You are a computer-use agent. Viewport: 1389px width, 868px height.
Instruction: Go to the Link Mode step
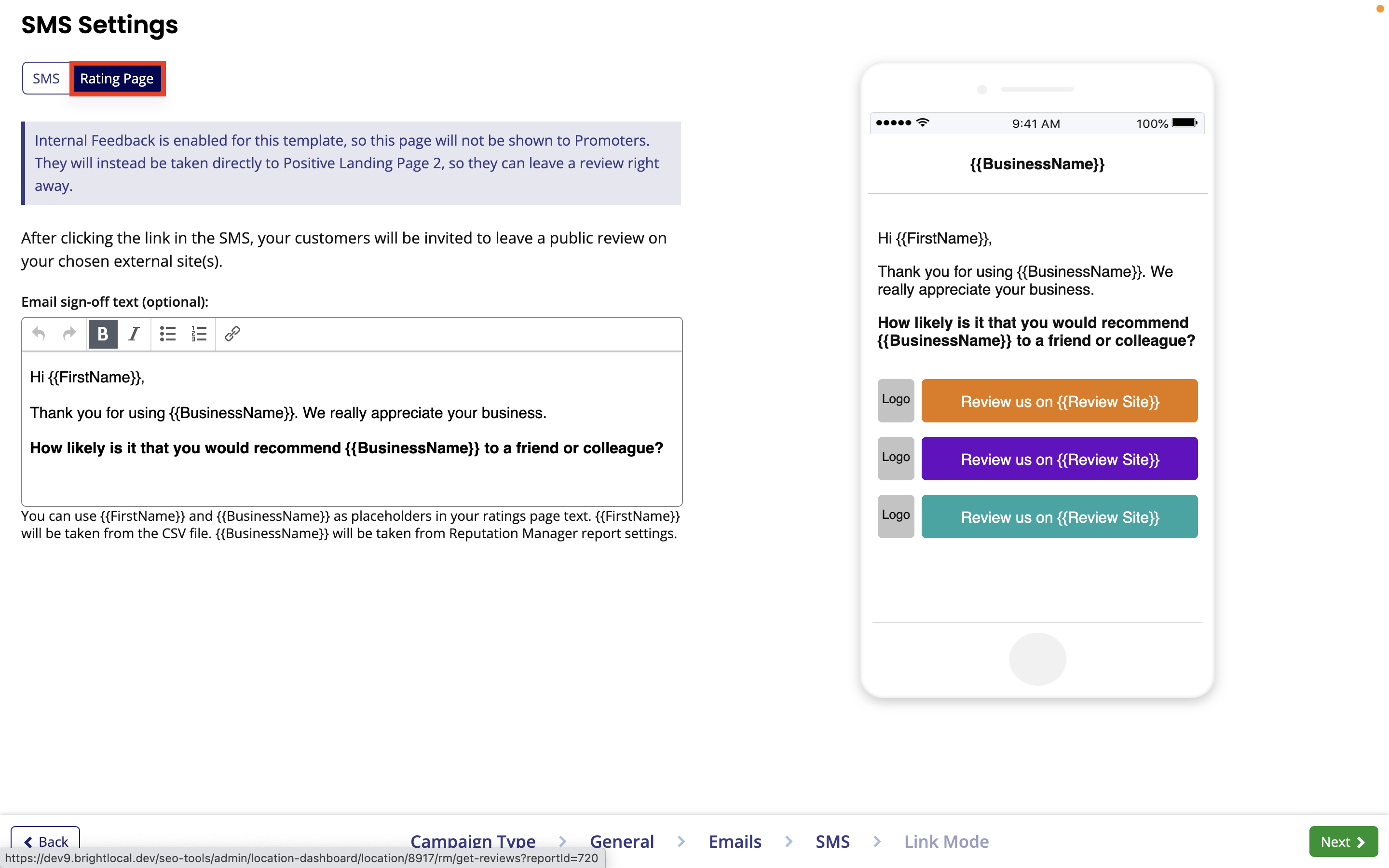pos(946,841)
